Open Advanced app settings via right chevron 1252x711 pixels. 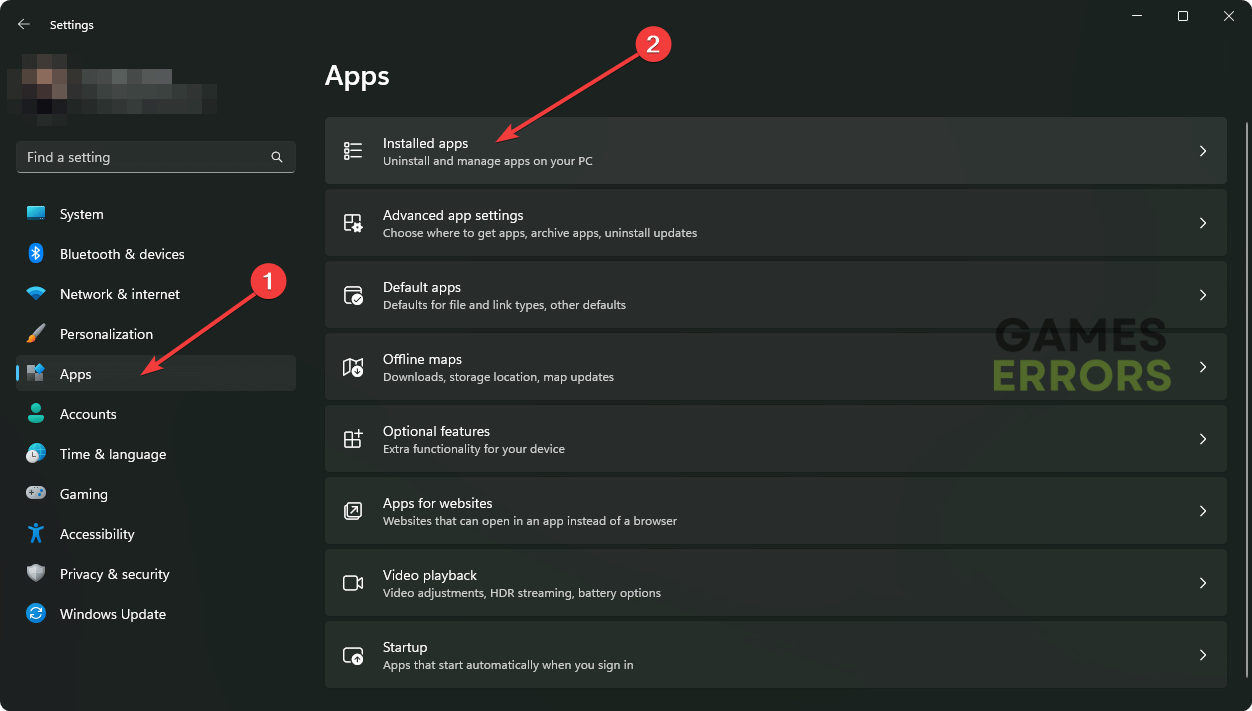pos(1203,223)
